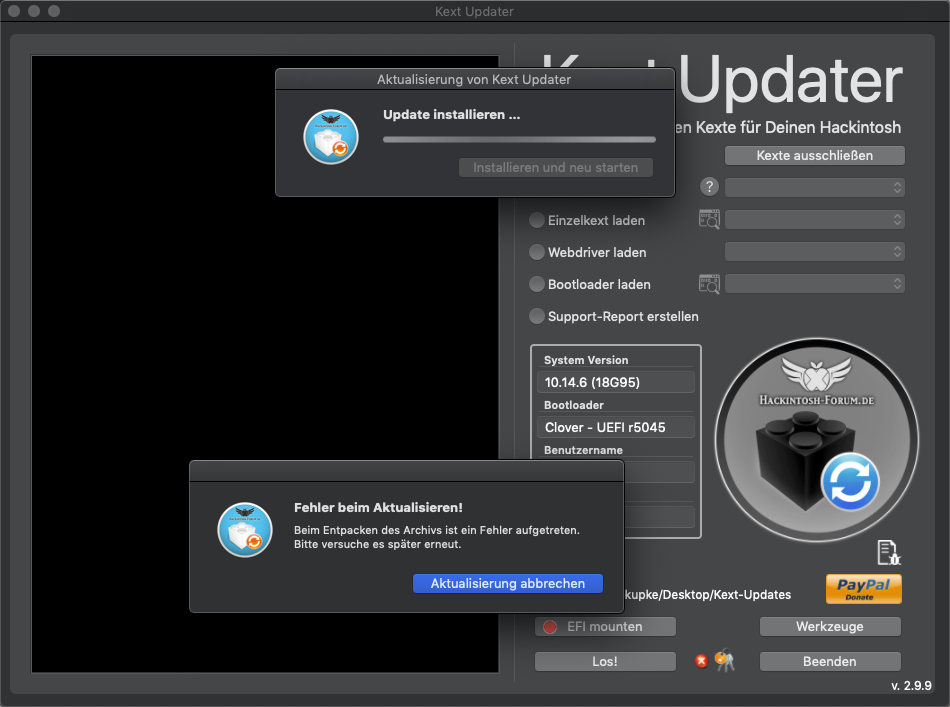
Task: Select the Bootloader laden radio button
Action: point(537,284)
